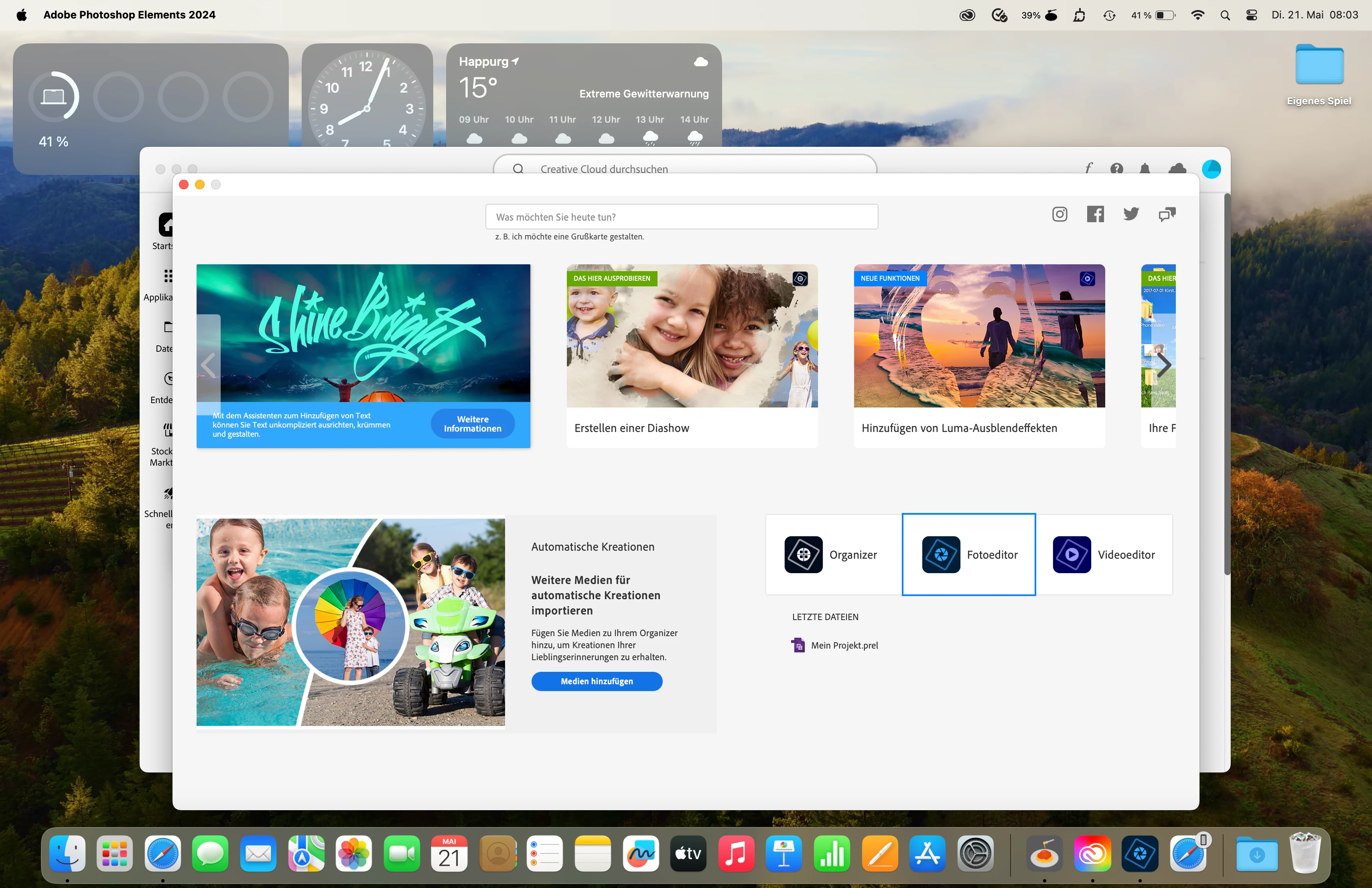Show next carousel cards with right chevron
The height and width of the screenshot is (888, 1372).
1164,365
